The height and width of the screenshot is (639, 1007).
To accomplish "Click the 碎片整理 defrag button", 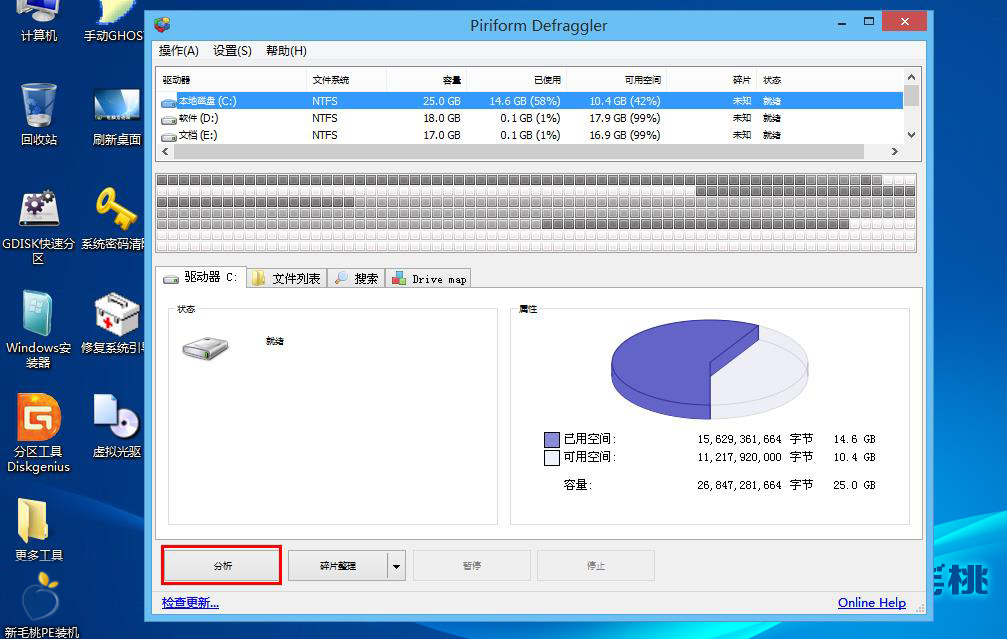I will [338, 565].
